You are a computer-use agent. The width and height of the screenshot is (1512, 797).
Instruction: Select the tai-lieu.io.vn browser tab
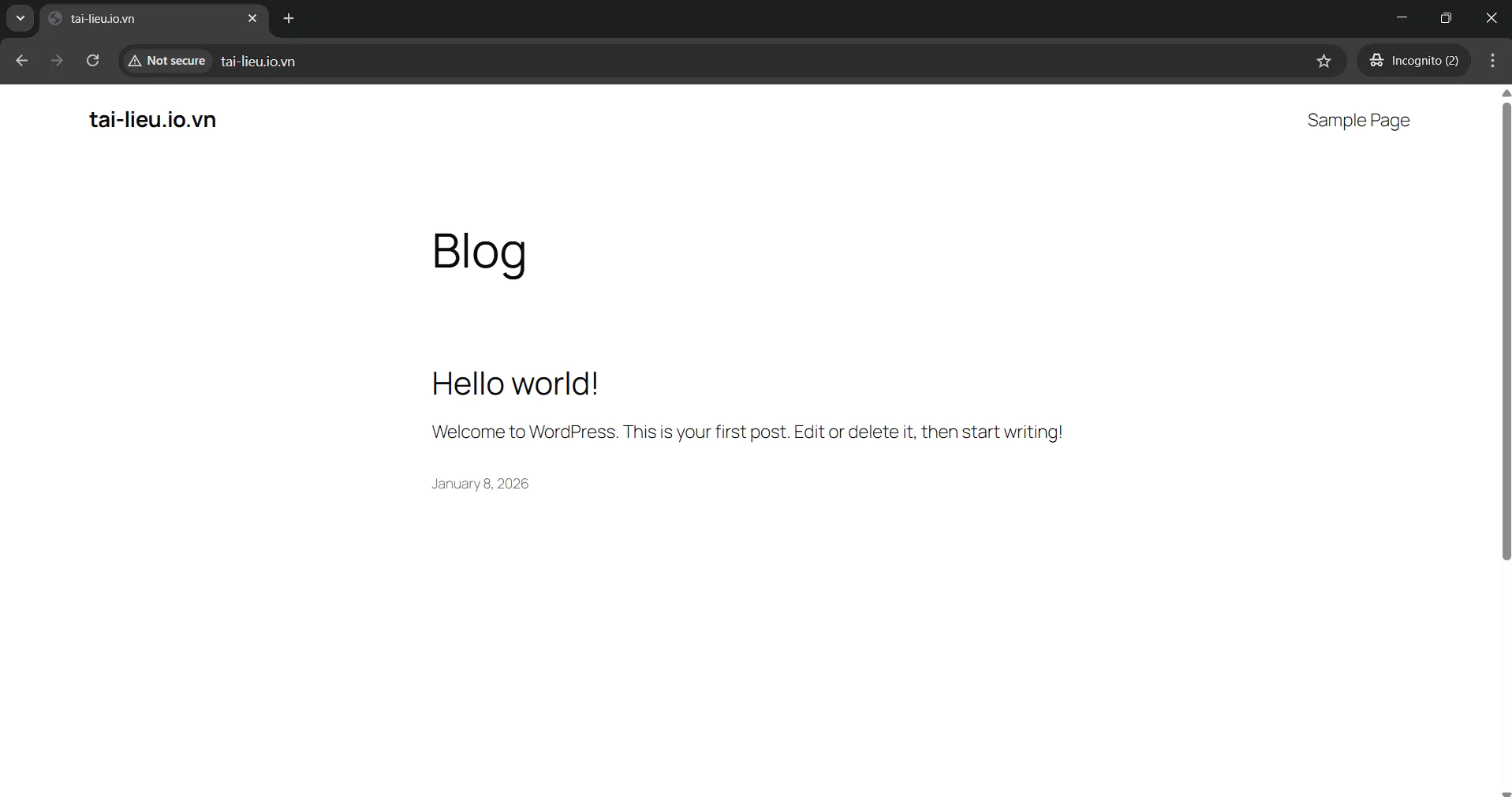click(142, 18)
